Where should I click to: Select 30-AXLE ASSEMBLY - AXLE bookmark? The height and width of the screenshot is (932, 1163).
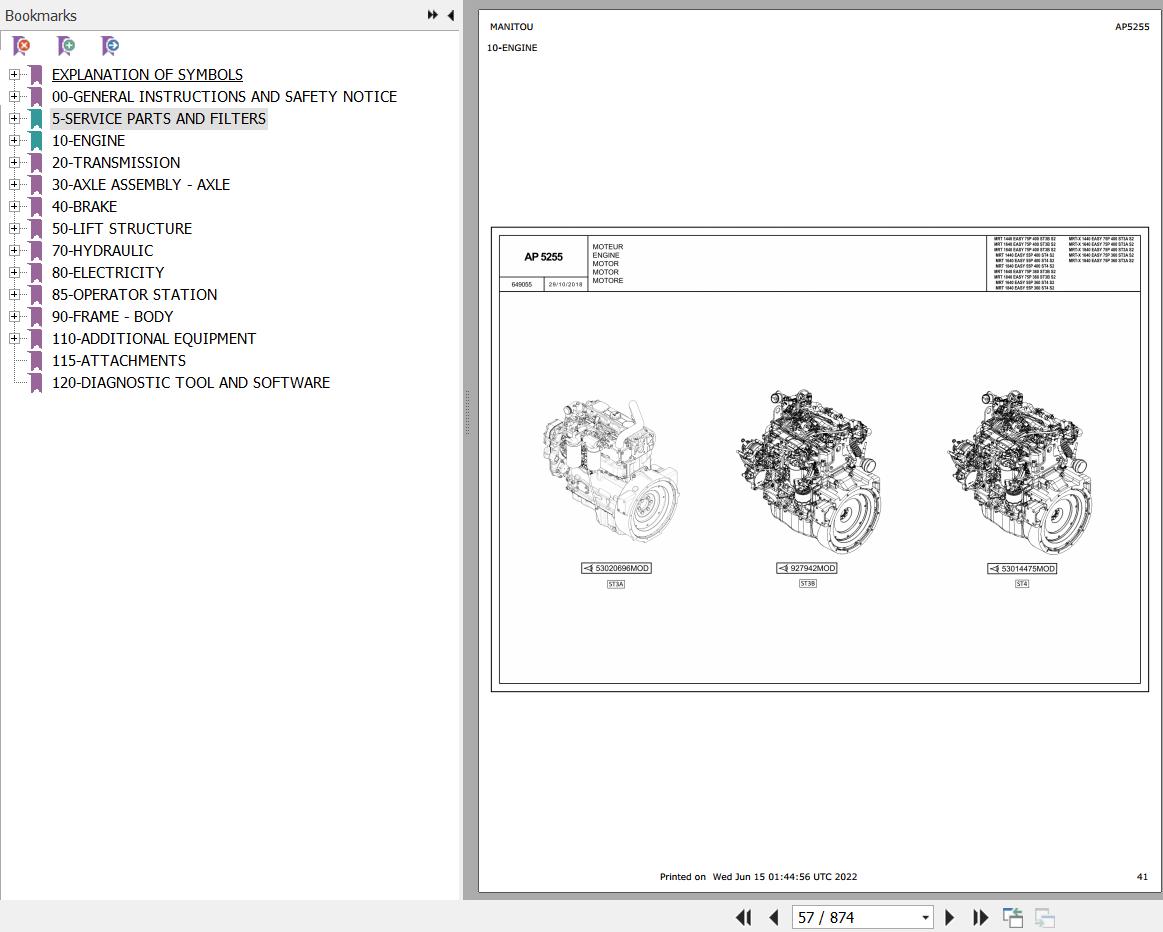(141, 185)
